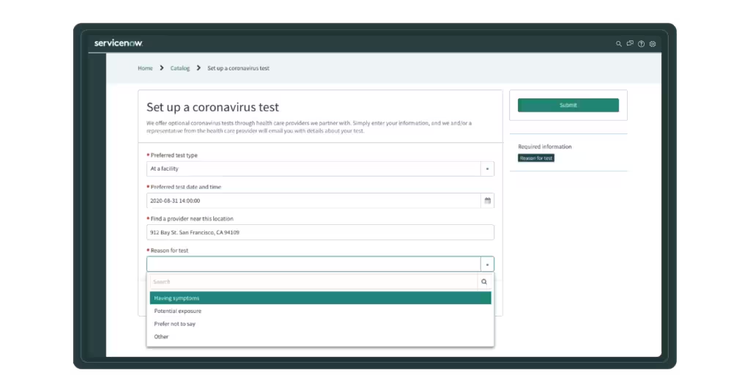Click the Reason for test field label
The width and height of the screenshot is (750, 392).
click(x=169, y=250)
